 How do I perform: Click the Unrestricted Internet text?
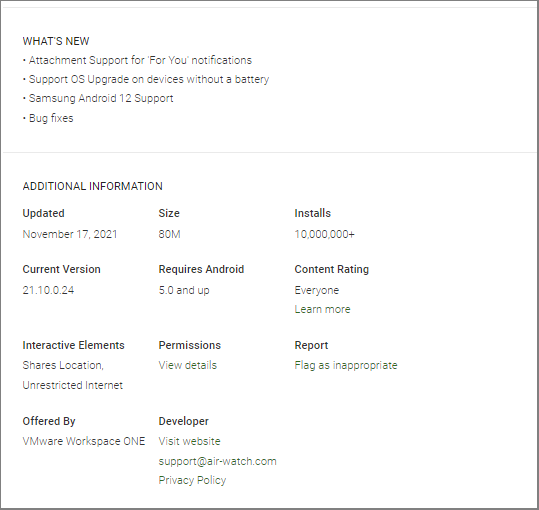pyautogui.click(x=73, y=385)
